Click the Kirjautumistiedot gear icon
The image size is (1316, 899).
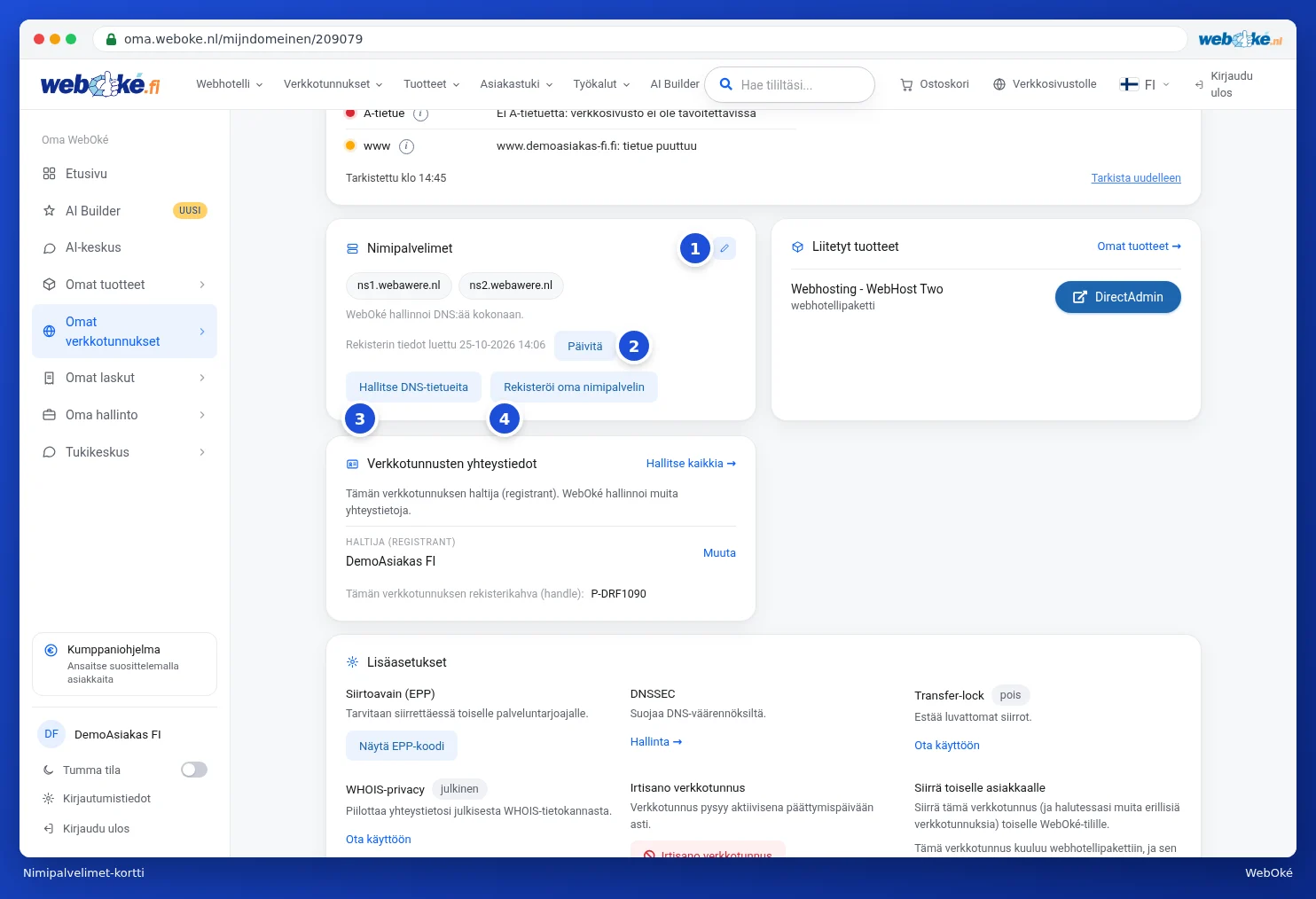[x=49, y=799]
